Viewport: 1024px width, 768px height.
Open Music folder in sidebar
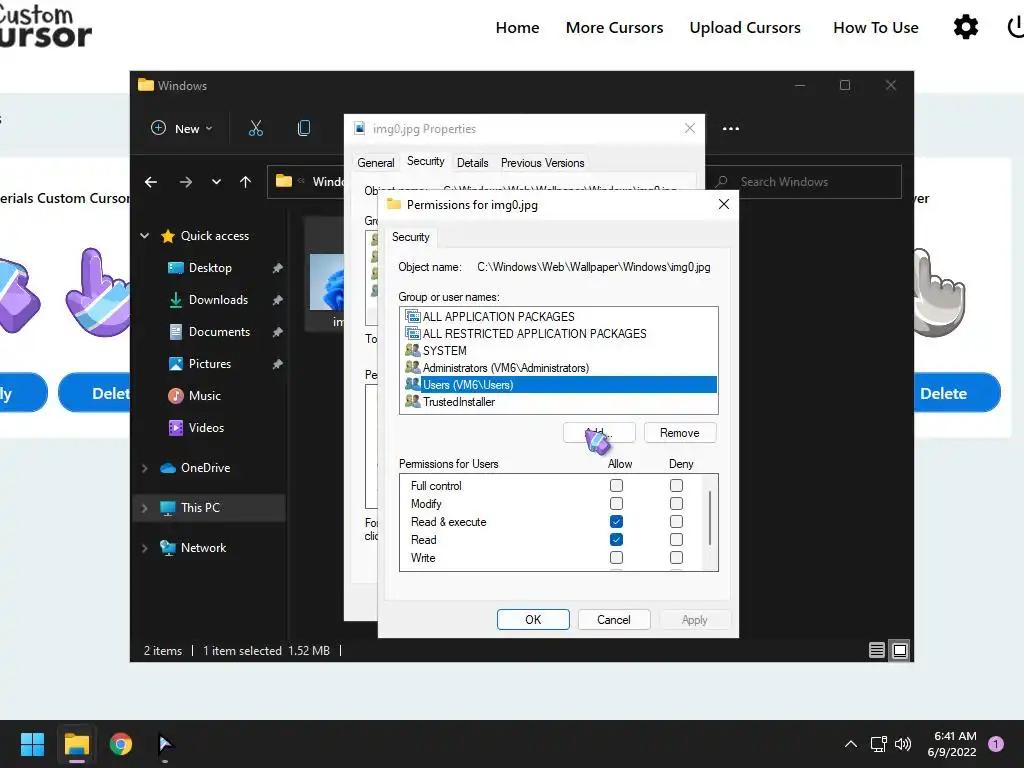pos(204,396)
